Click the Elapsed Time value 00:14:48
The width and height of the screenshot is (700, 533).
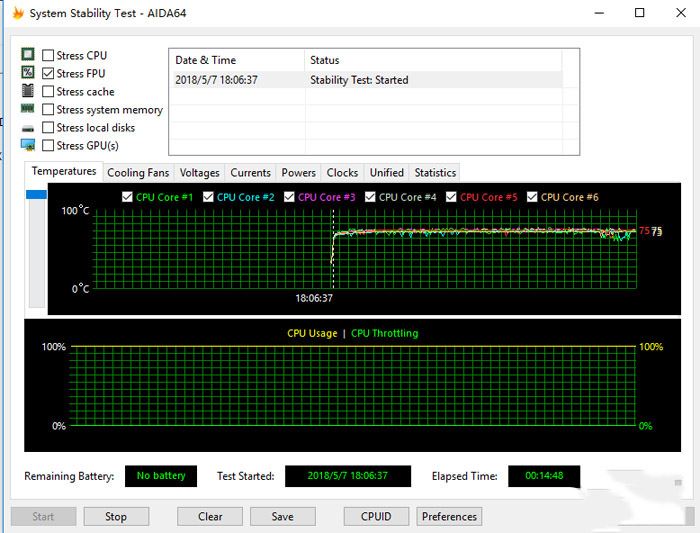point(544,476)
